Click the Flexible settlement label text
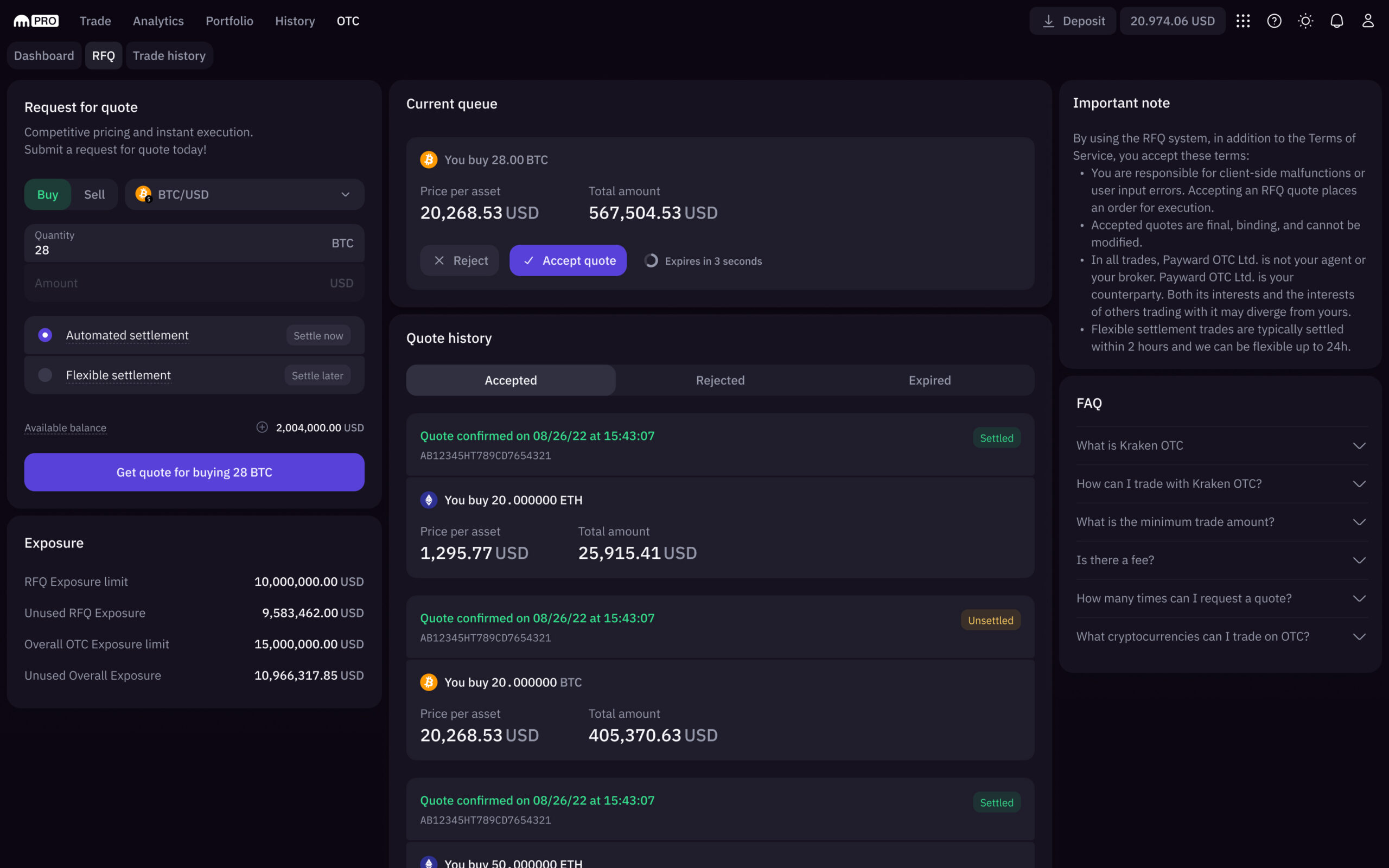Image resolution: width=1389 pixels, height=868 pixels. [118, 375]
